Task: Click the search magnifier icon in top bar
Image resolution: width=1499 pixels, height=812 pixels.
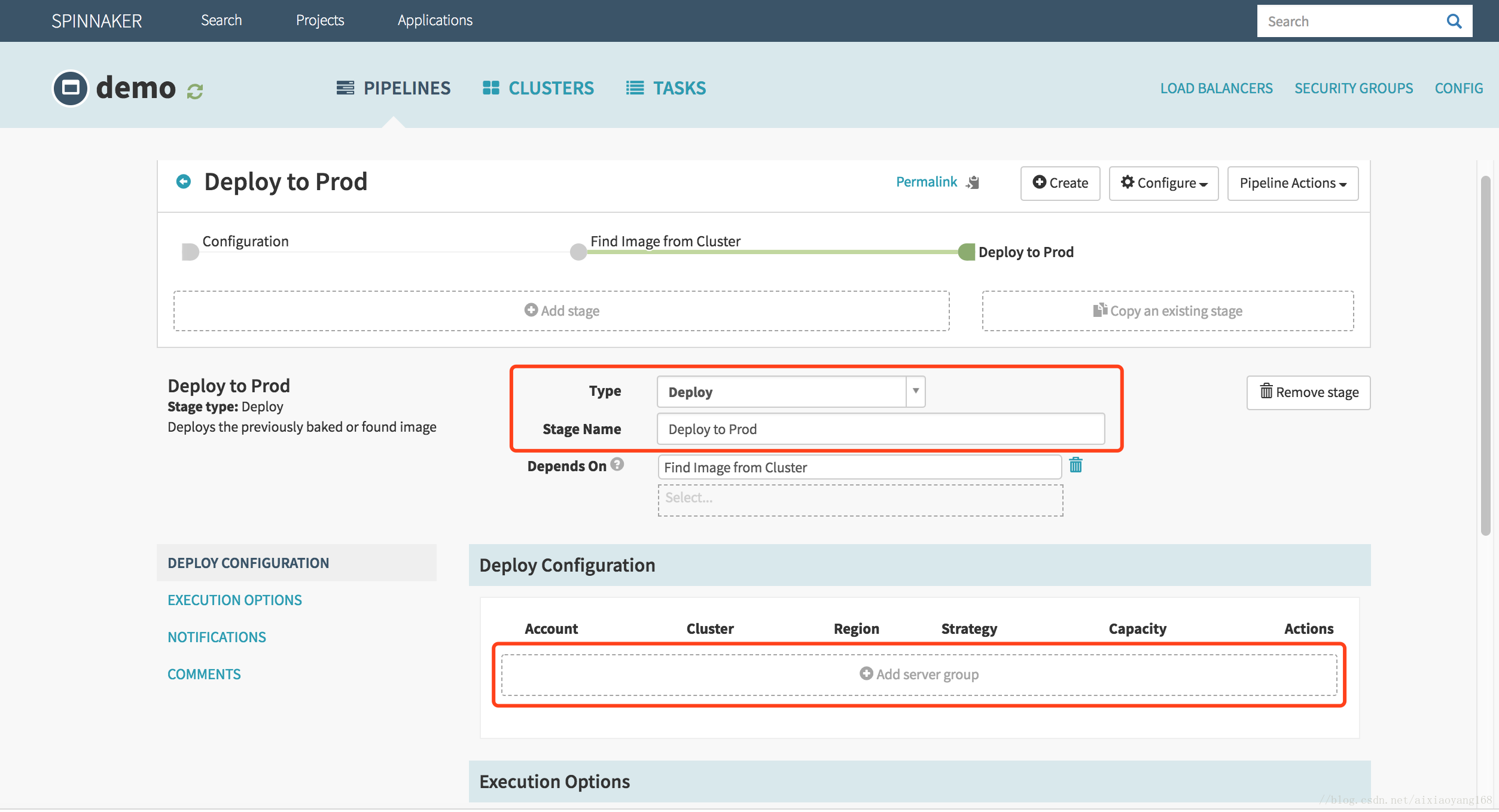Action: pos(1454,22)
